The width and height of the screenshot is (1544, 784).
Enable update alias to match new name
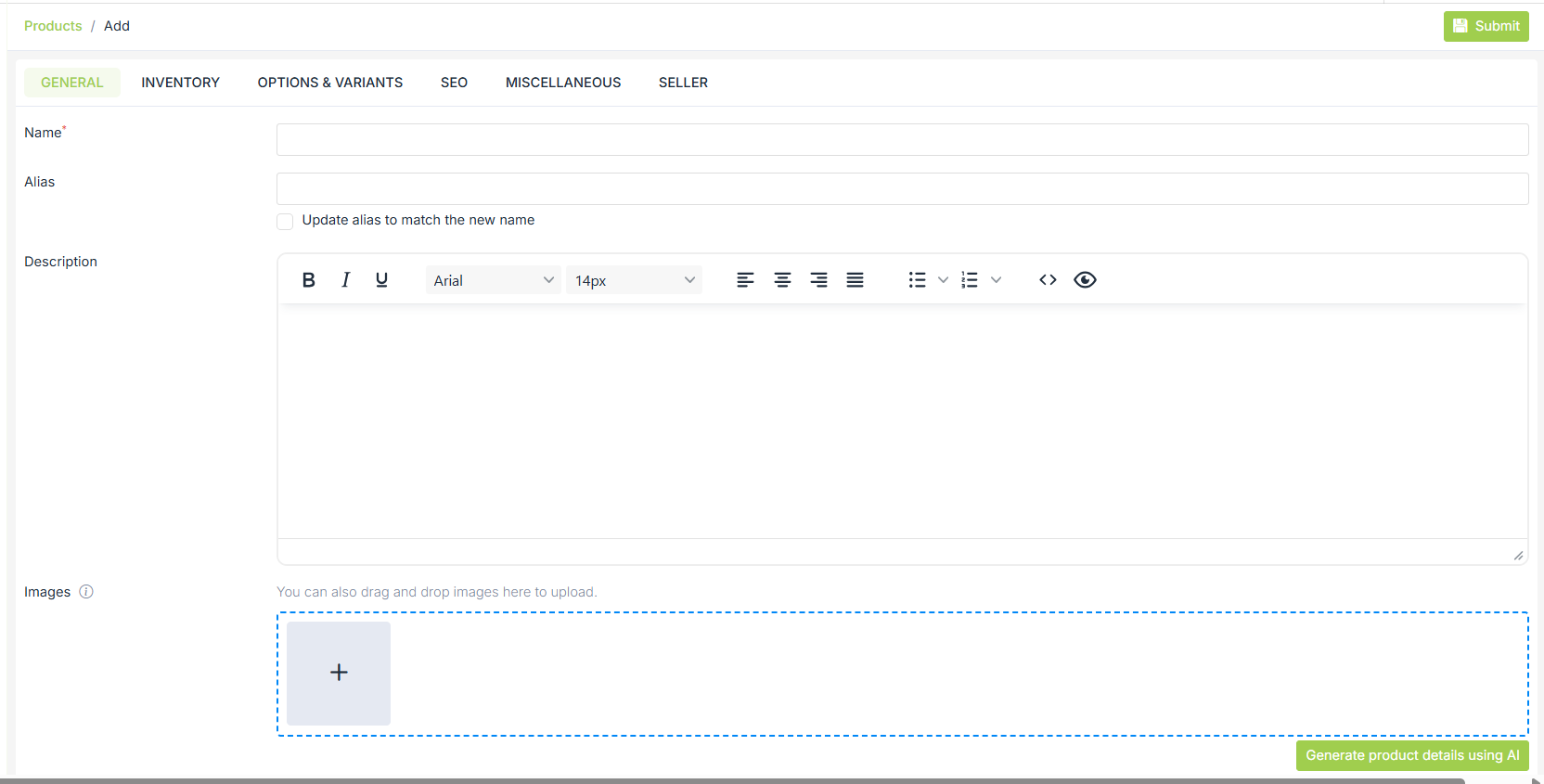pos(285,221)
